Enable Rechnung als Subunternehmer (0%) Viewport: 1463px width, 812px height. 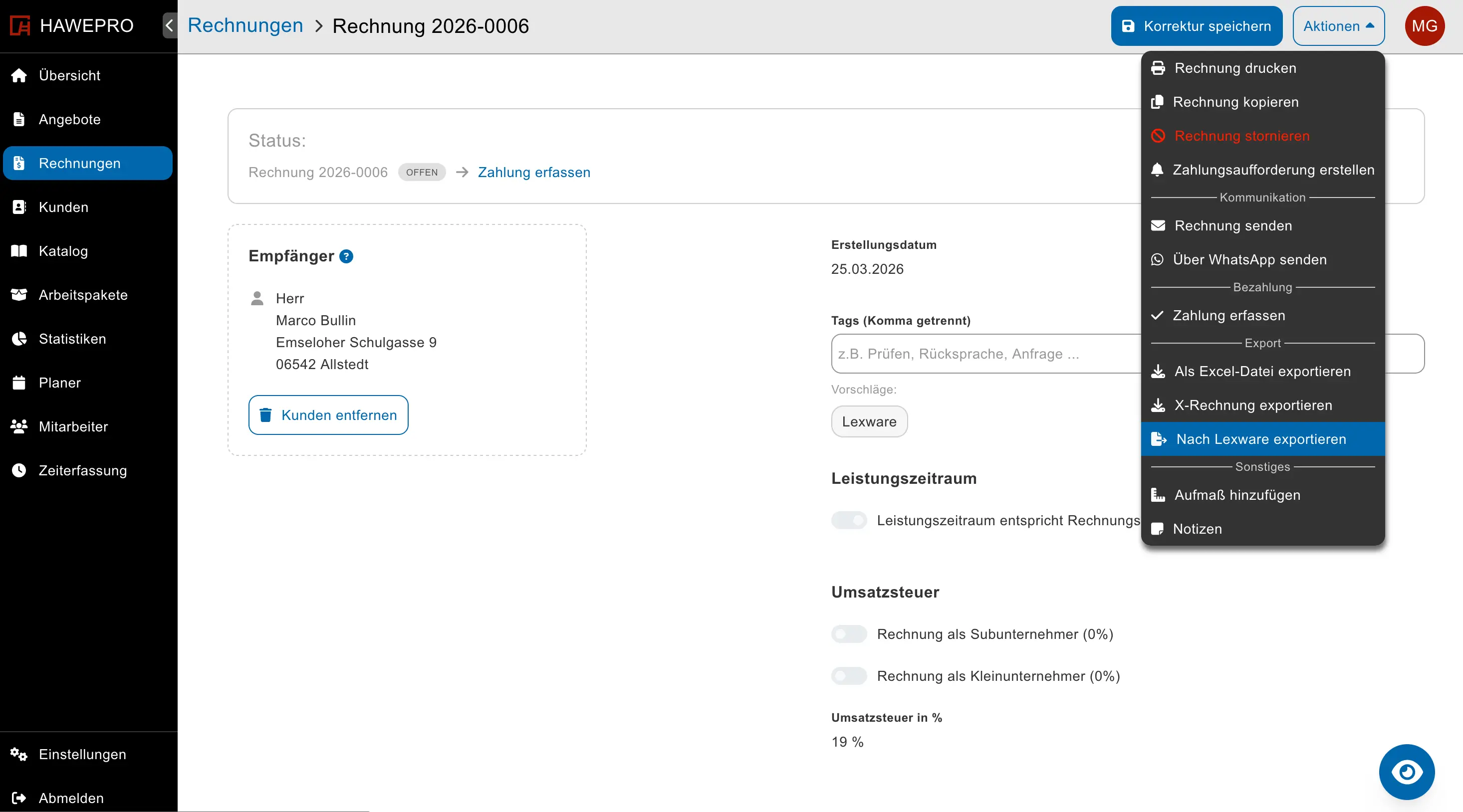pyautogui.click(x=848, y=634)
